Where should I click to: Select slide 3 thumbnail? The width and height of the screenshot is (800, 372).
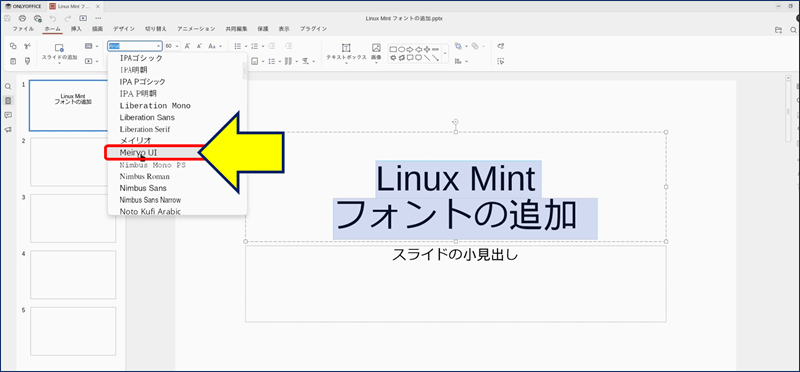tap(73, 218)
